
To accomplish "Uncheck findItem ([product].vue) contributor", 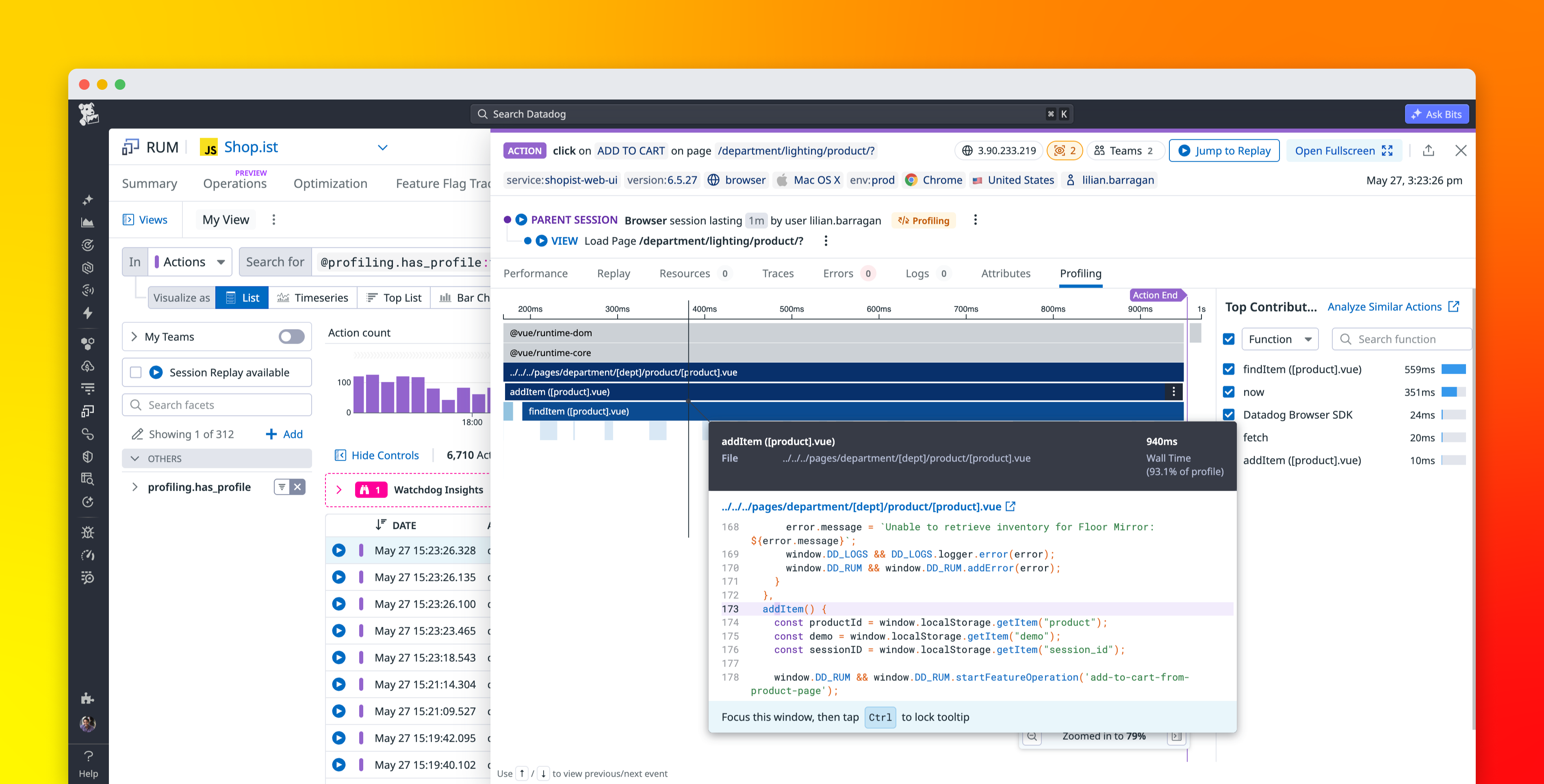I will (1229, 369).
